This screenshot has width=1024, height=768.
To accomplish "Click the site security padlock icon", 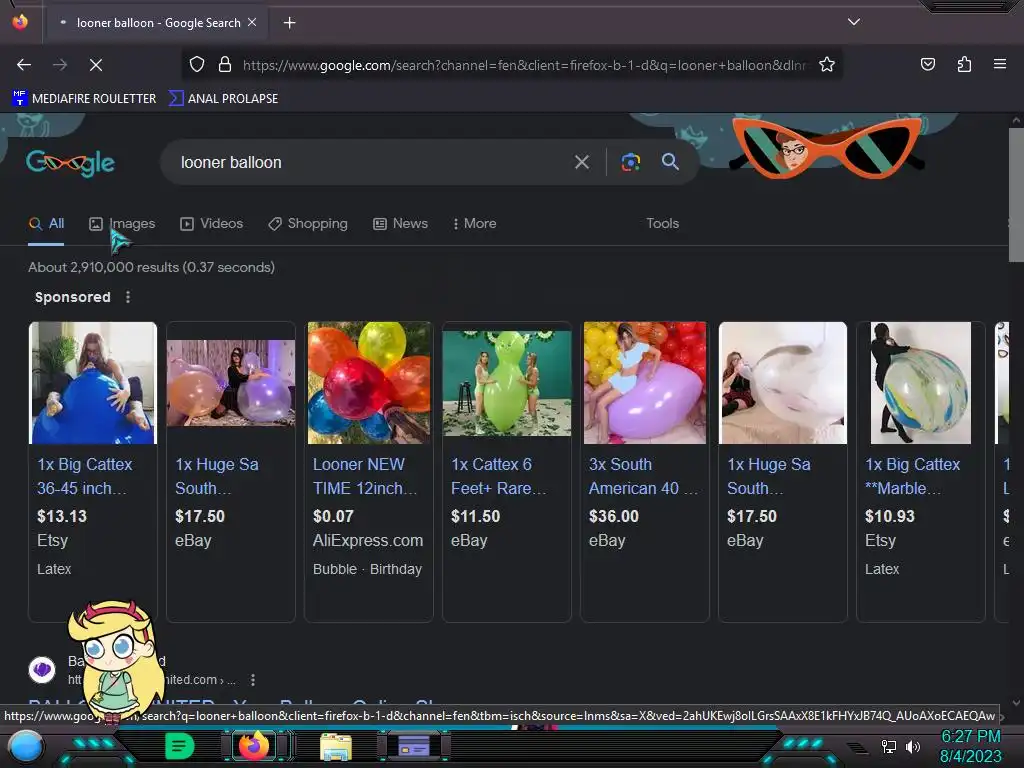I will coord(225,65).
